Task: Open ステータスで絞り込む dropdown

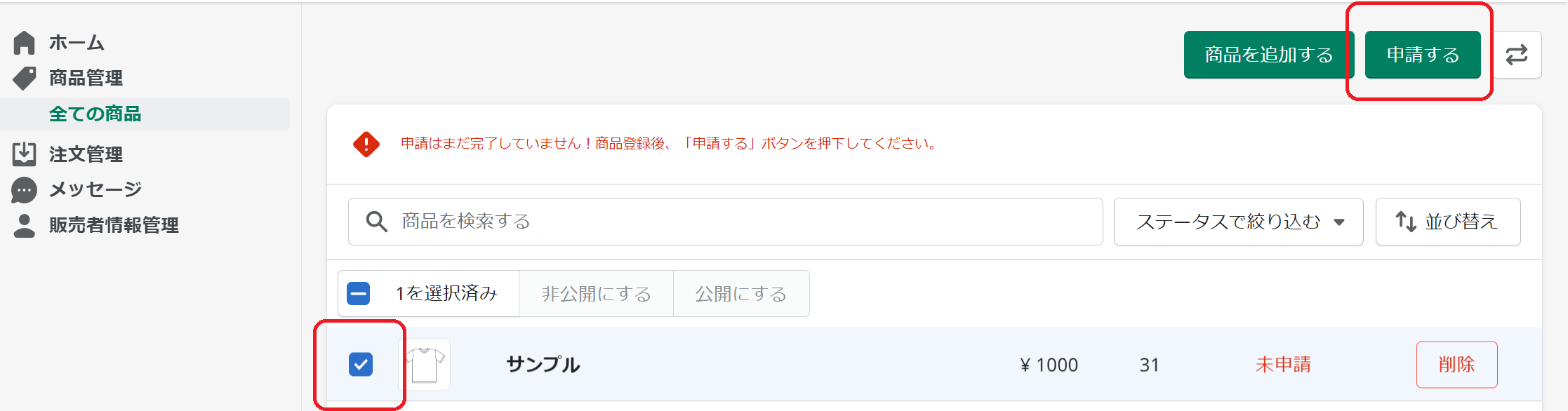Action: (1228, 222)
